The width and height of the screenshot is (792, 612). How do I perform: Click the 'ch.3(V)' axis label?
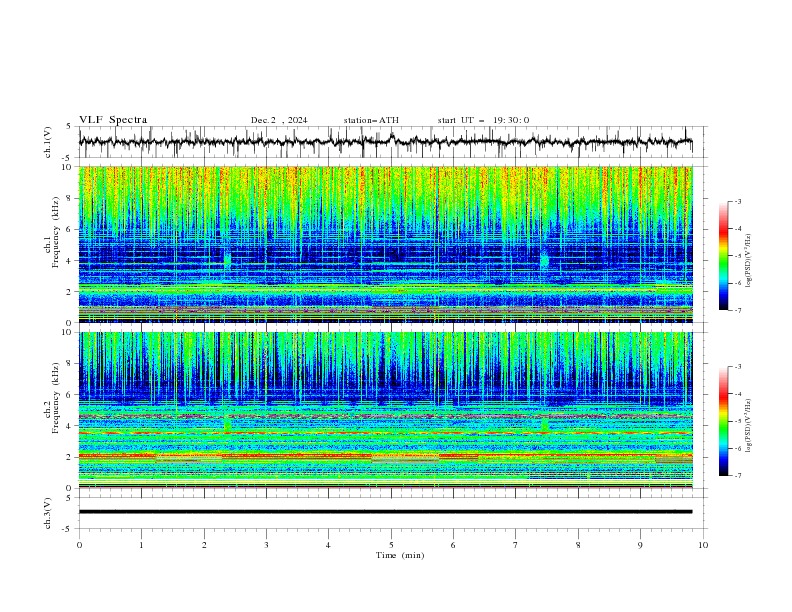(x=48, y=514)
